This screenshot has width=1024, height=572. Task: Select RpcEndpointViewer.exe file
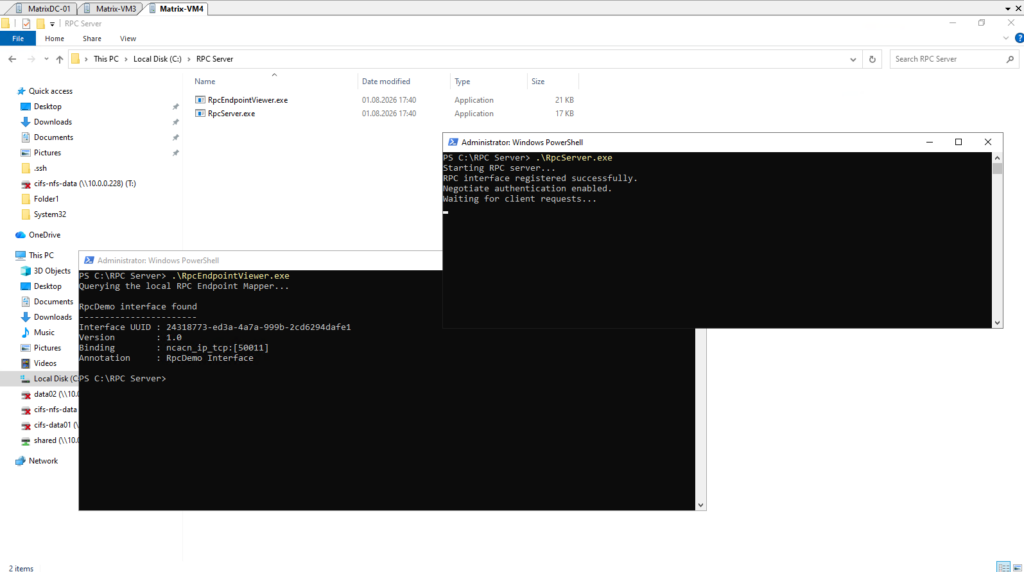(x=248, y=100)
